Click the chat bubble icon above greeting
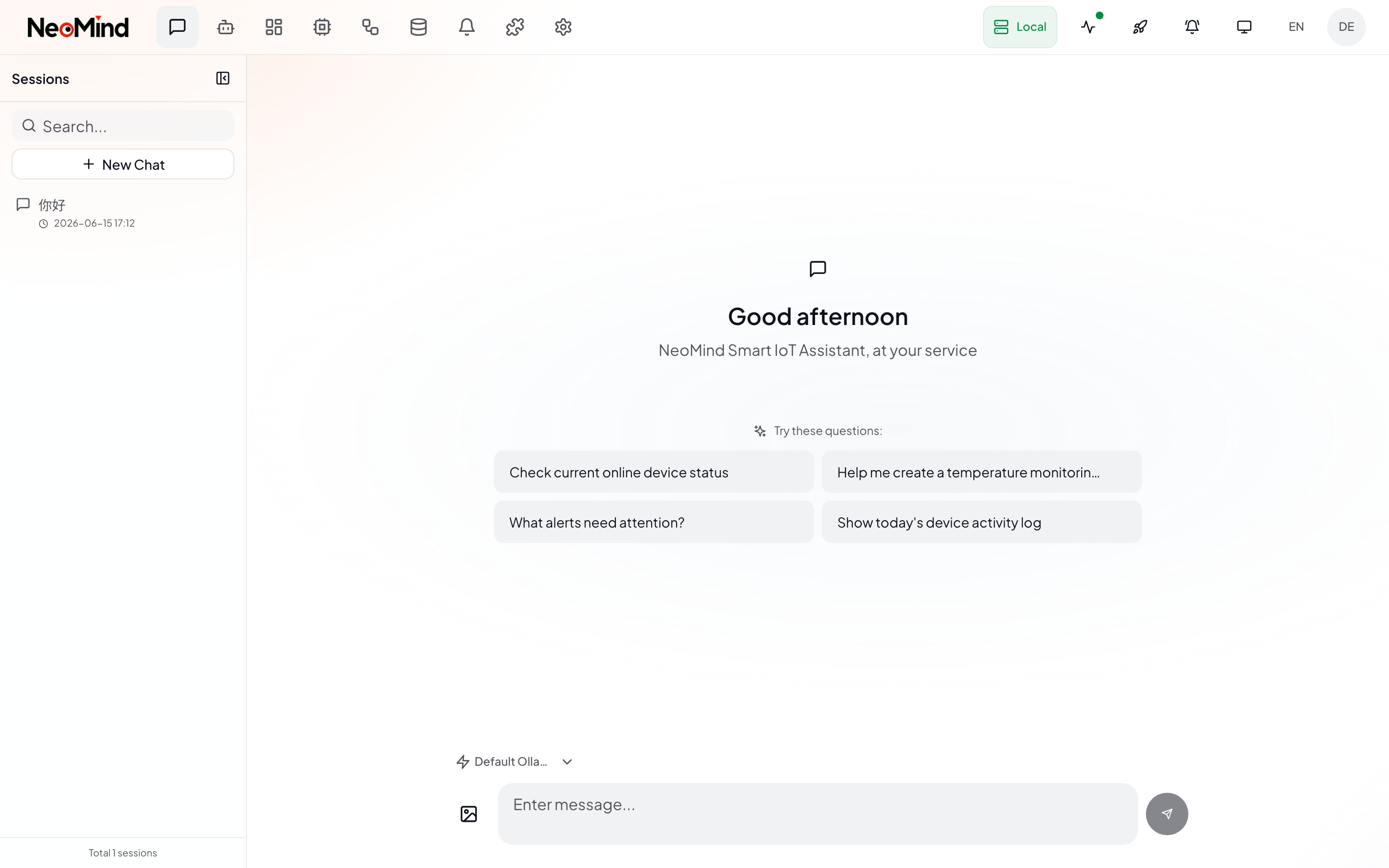 [818, 269]
